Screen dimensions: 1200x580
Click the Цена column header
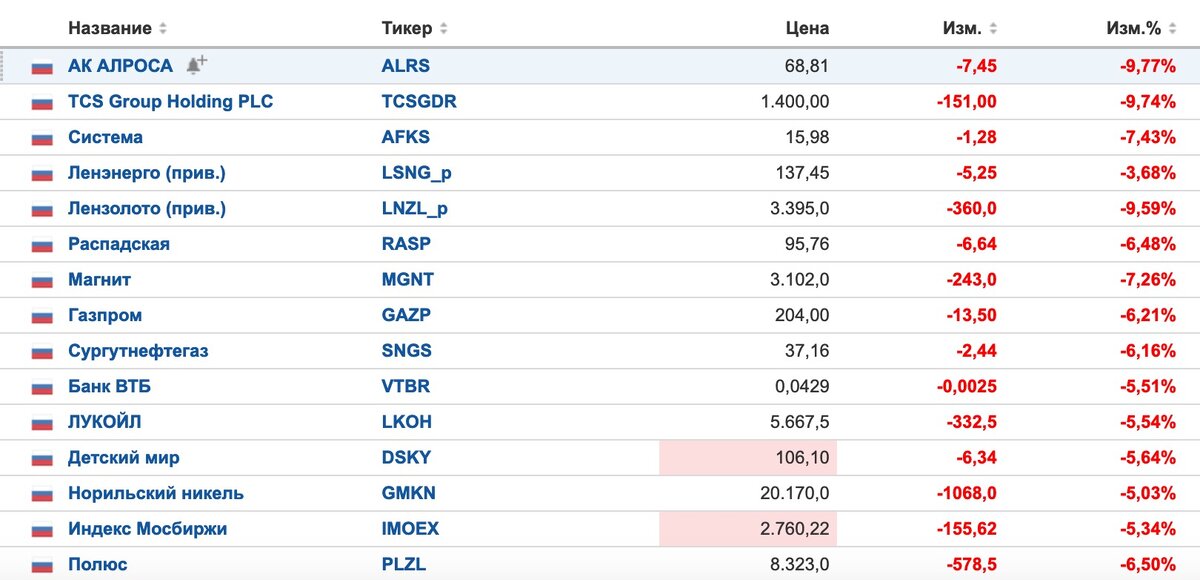pyautogui.click(x=807, y=28)
